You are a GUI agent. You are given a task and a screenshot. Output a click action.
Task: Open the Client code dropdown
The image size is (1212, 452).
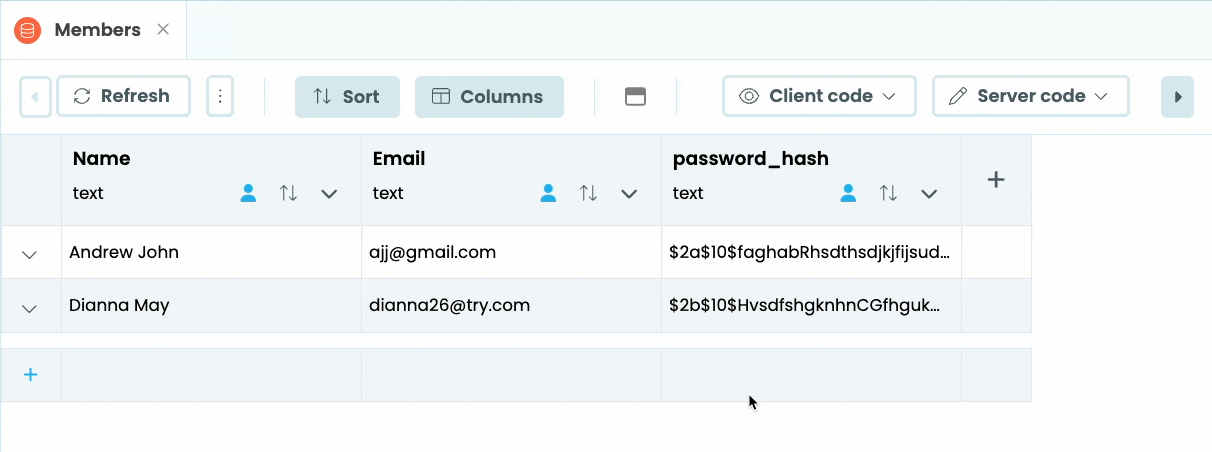click(819, 96)
